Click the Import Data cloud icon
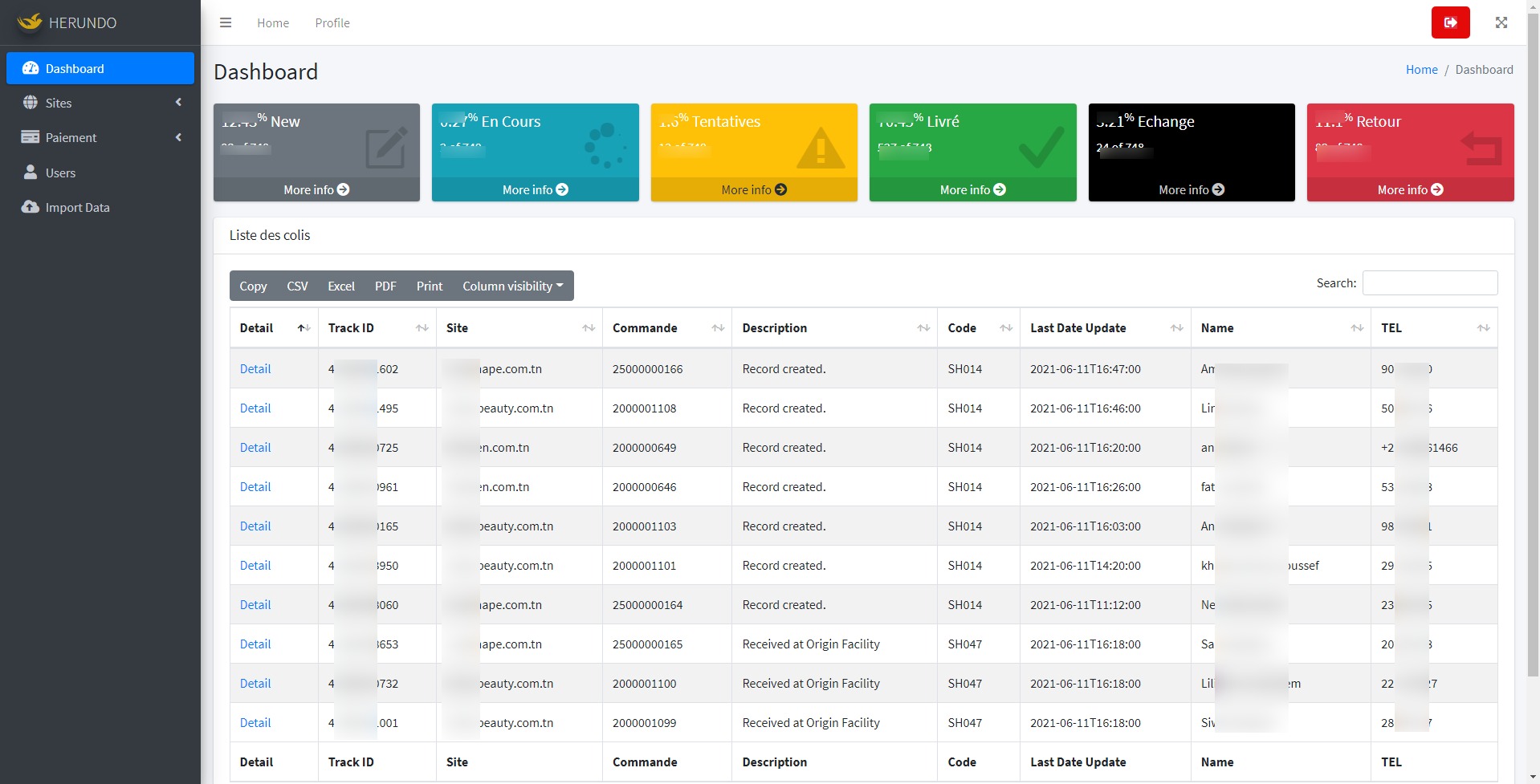This screenshot has height=784, width=1540. click(x=31, y=207)
